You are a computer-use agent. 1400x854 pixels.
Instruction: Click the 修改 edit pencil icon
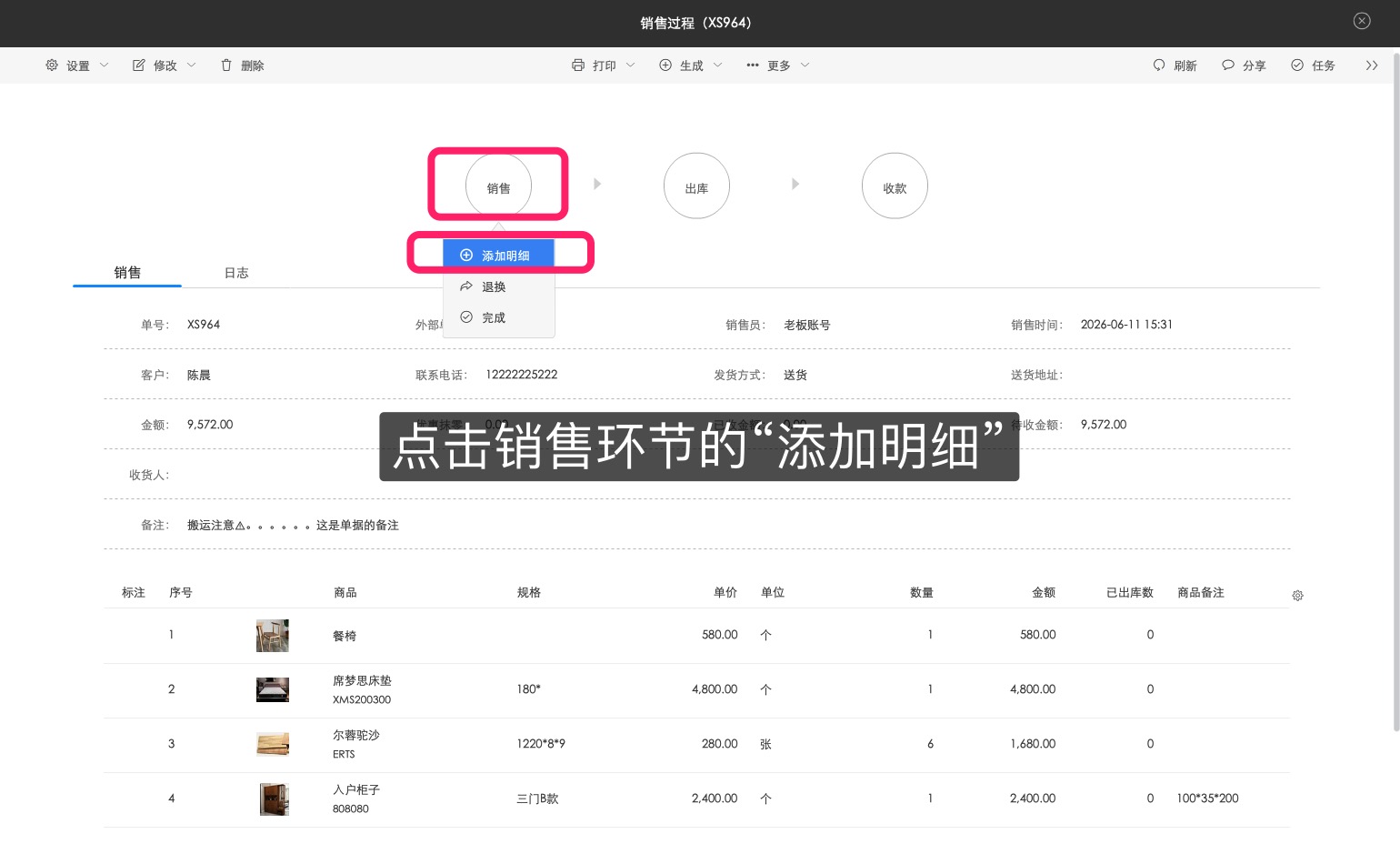click(139, 65)
